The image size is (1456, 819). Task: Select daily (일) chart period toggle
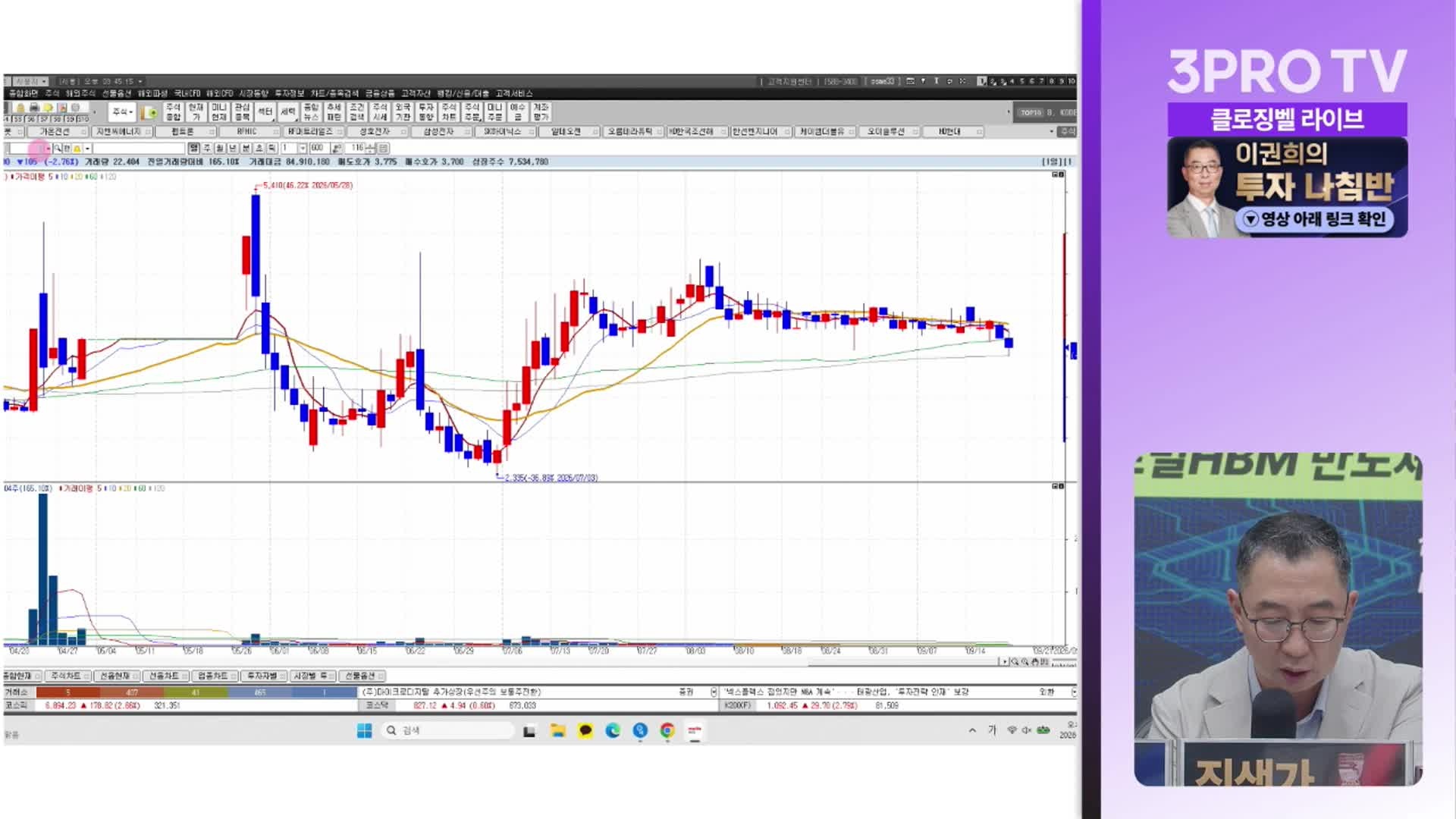pyautogui.click(x=193, y=148)
